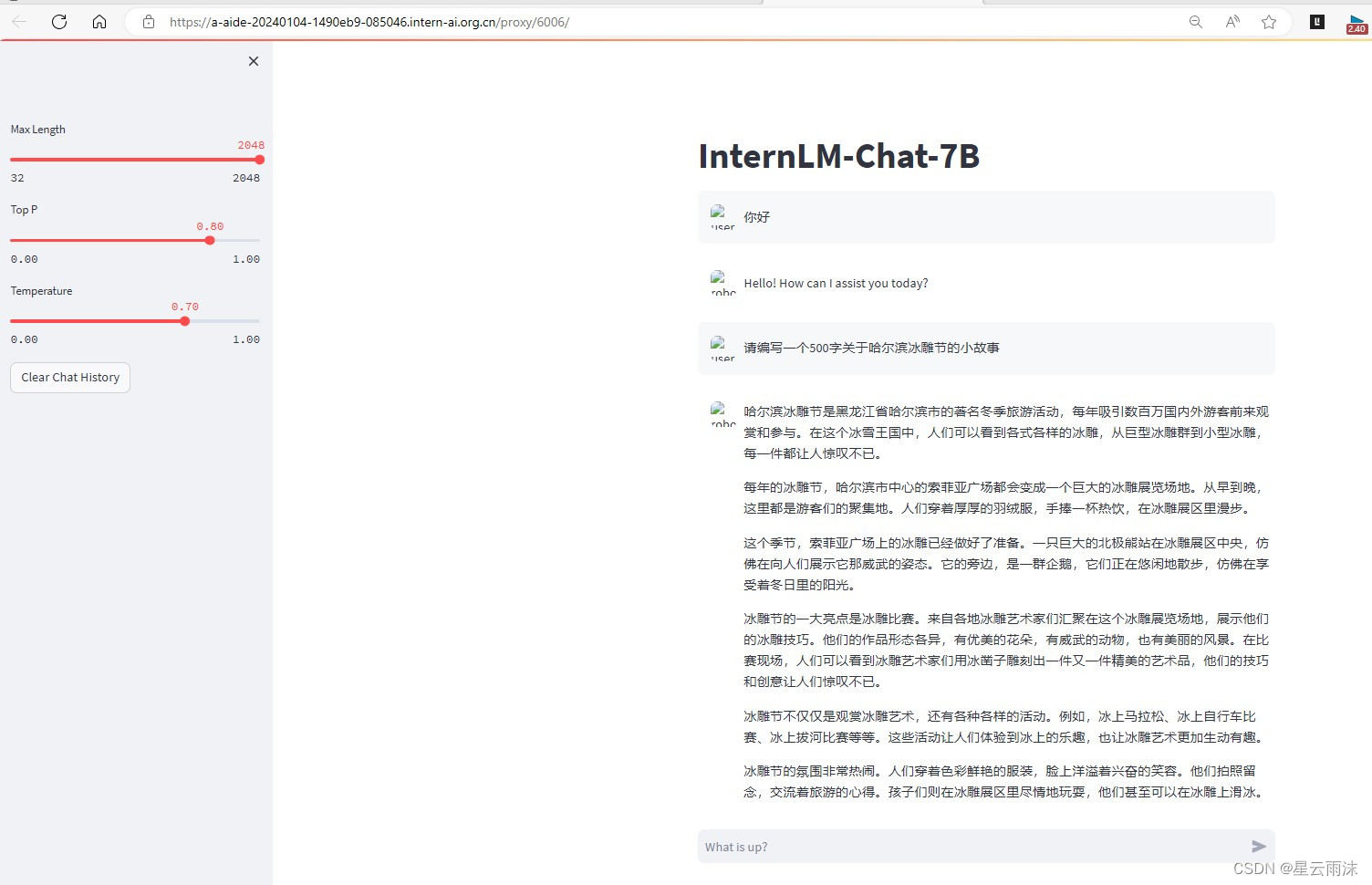Click the first paragraph starting 哈尔滨冰雕节是
1372x885 pixels.
click(1006, 432)
